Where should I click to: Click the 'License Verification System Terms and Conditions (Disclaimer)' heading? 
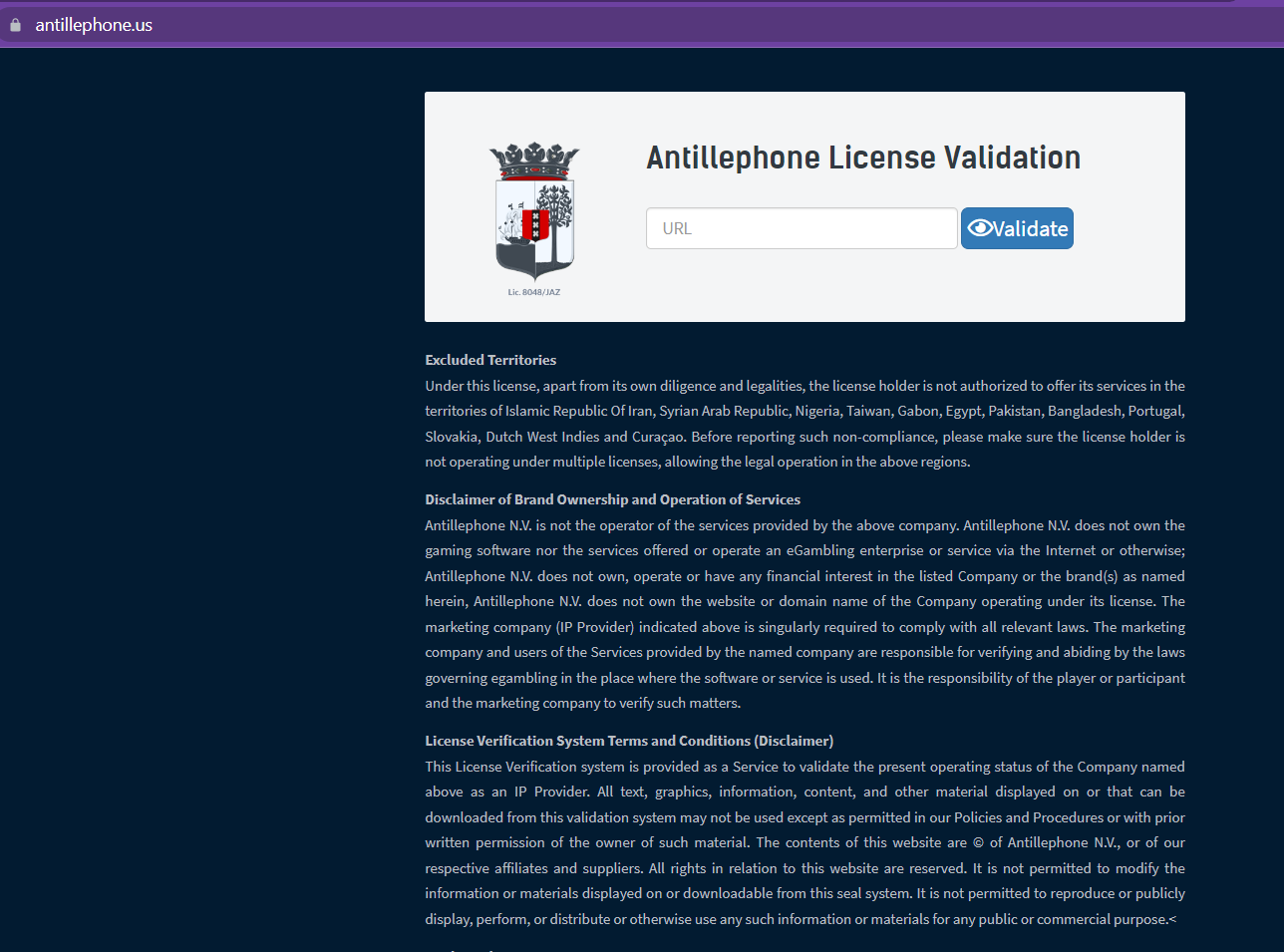[629, 741]
